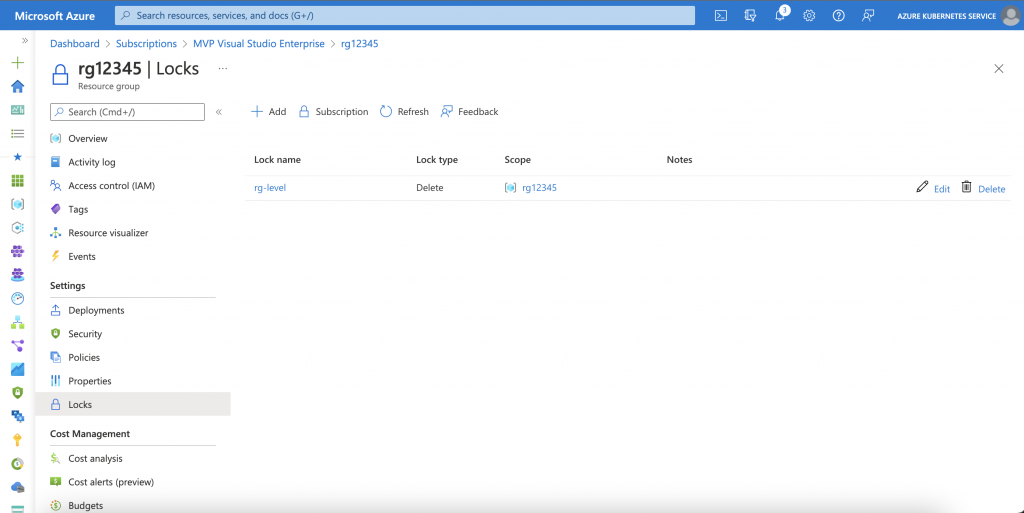Refresh the locks list

pos(404,112)
